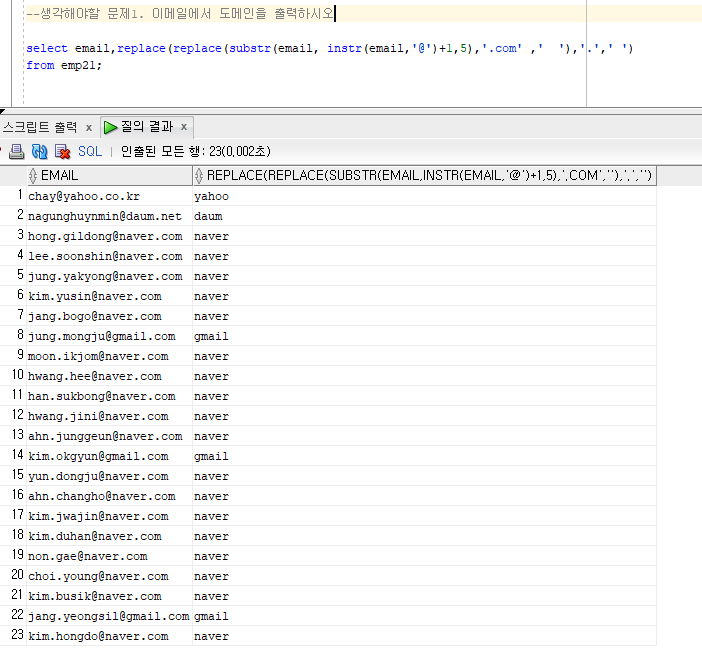
Task: Click the refresh icon in results toolbar
Action: 40,151
